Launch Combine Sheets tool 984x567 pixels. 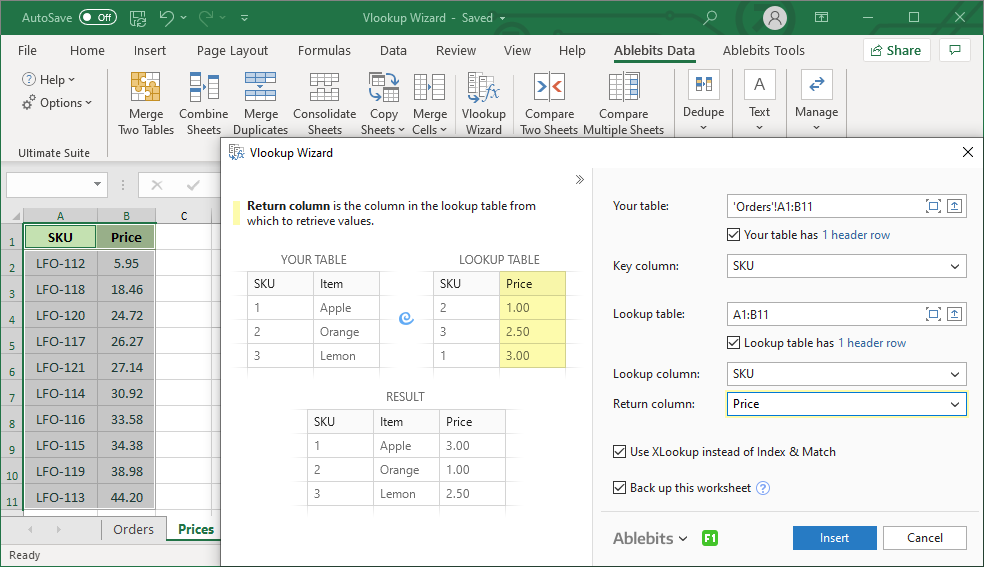(203, 103)
